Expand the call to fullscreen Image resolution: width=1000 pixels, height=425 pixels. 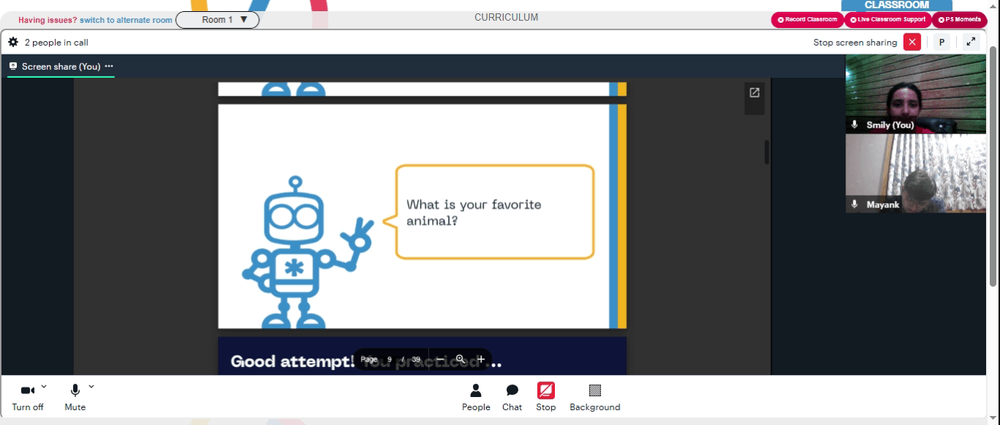click(x=971, y=43)
